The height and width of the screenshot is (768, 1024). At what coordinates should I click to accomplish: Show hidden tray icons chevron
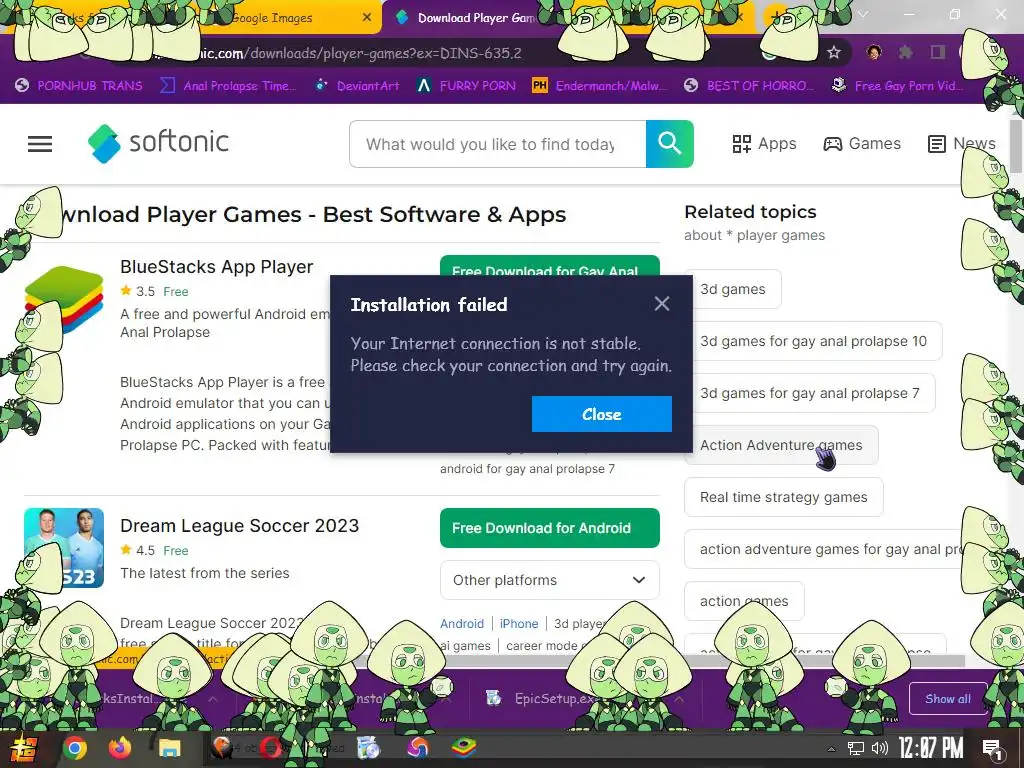[831, 749]
